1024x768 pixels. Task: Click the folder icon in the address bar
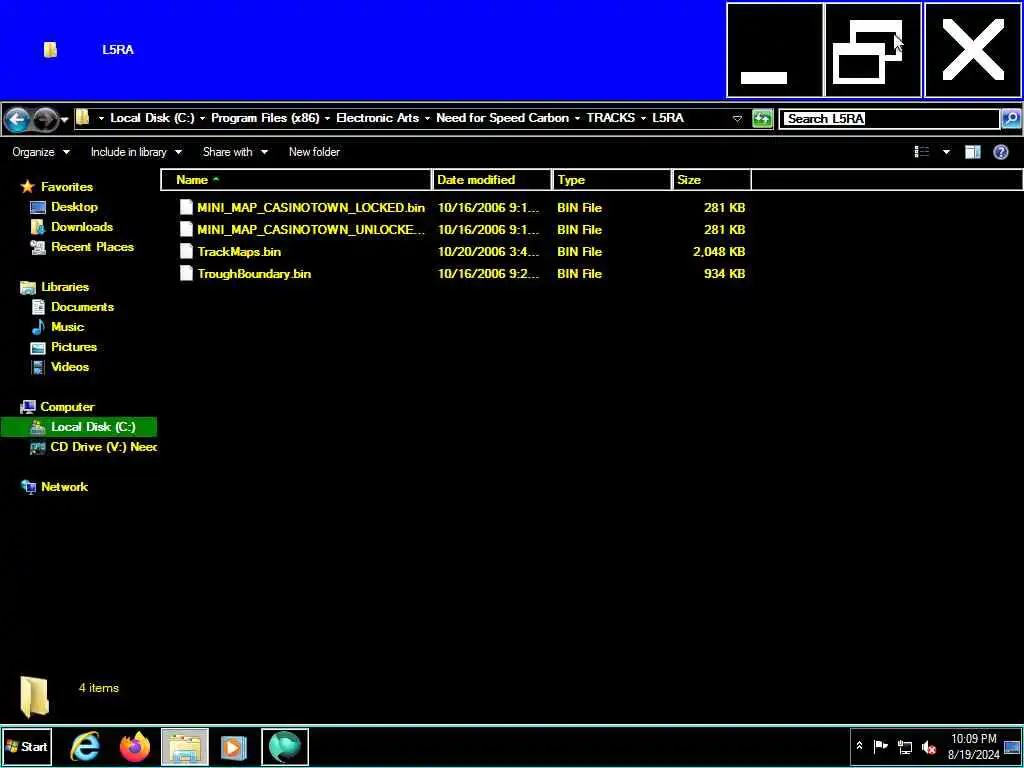(x=82, y=118)
